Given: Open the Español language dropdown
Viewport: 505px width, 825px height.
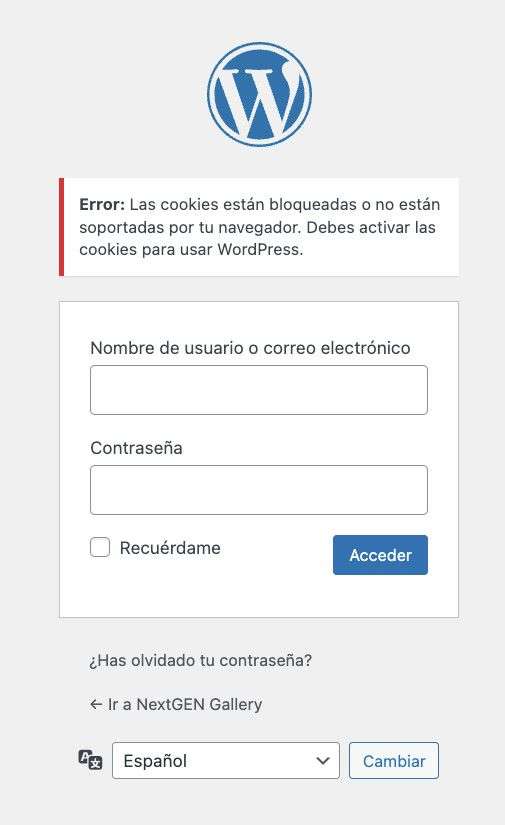Looking at the screenshot, I should (x=226, y=760).
